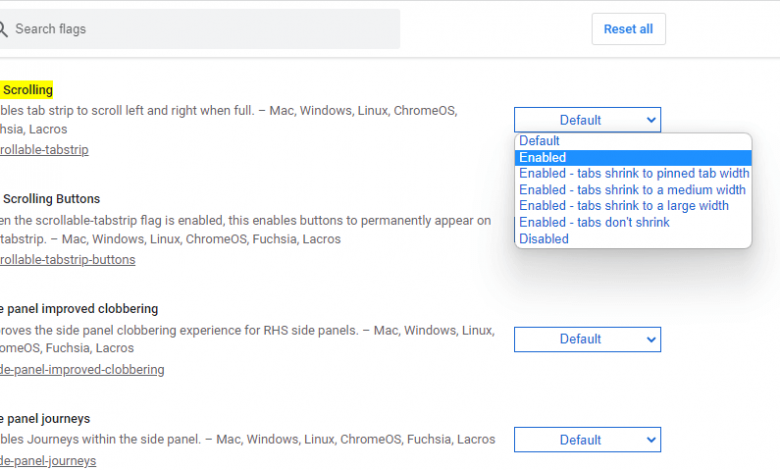Image resolution: width=780 pixels, height=470 pixels.
Task: Pick the 'Enabled - tabs don't shrink' option
Action: (594, 222)
